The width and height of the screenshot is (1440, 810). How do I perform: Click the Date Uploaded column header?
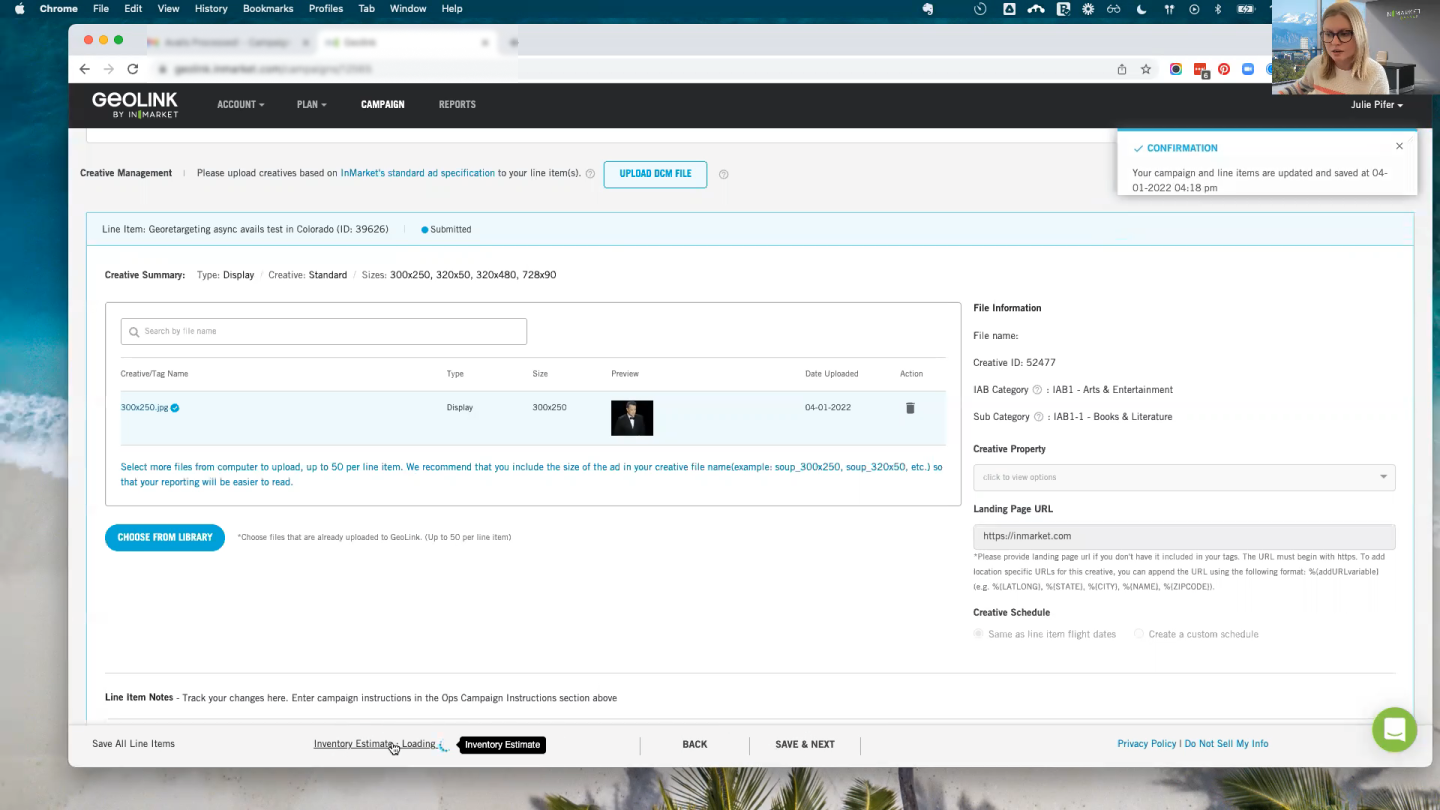tap(831, 374)
